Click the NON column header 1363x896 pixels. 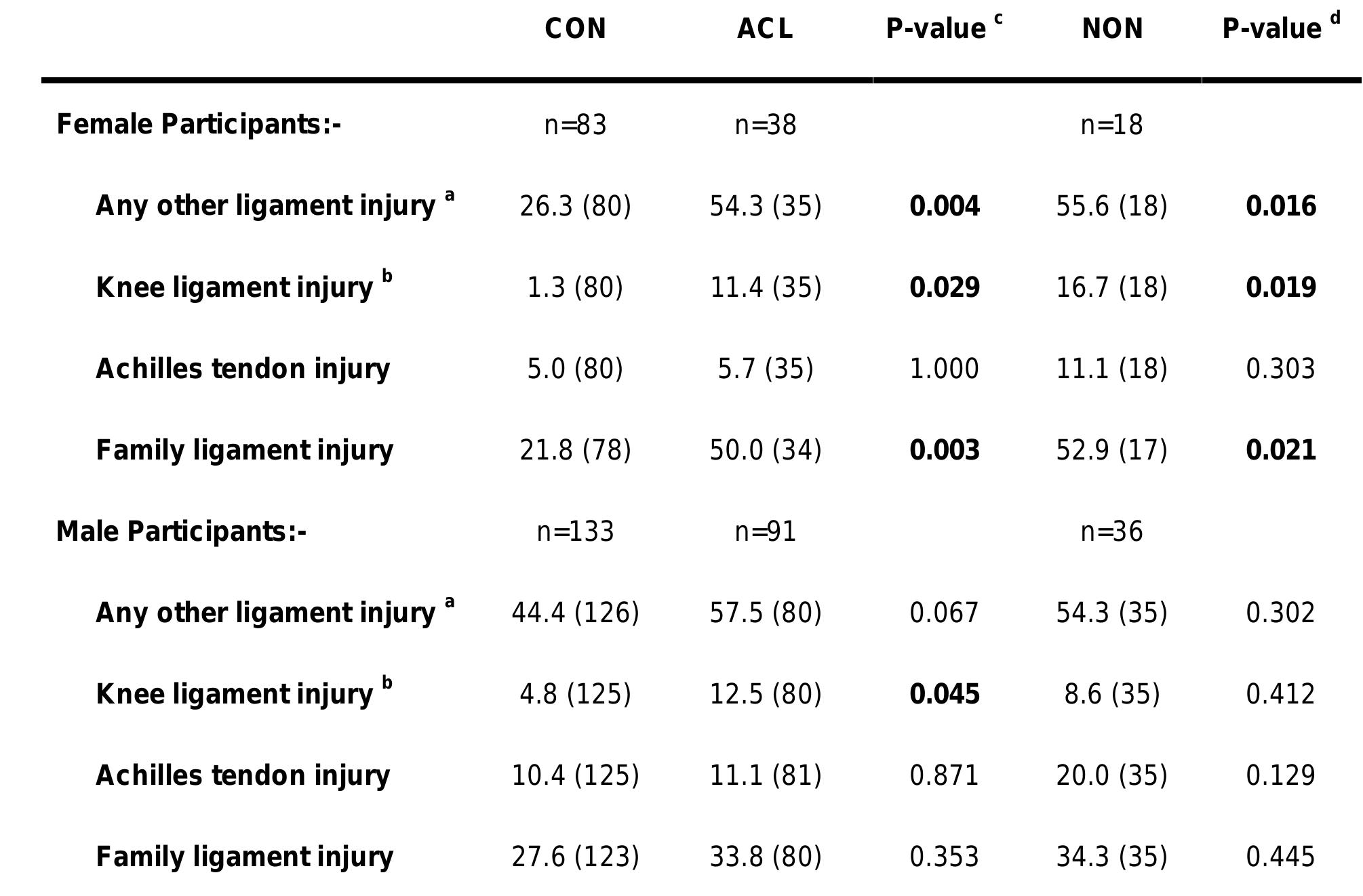[x=1112, y=29]
